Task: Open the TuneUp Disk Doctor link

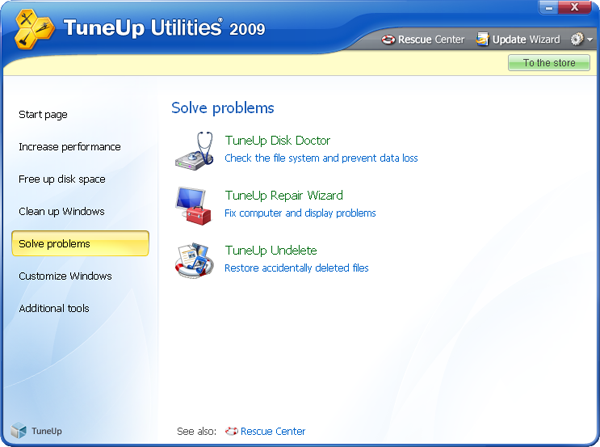Action: pyautogui.click(x=277, y=140)
